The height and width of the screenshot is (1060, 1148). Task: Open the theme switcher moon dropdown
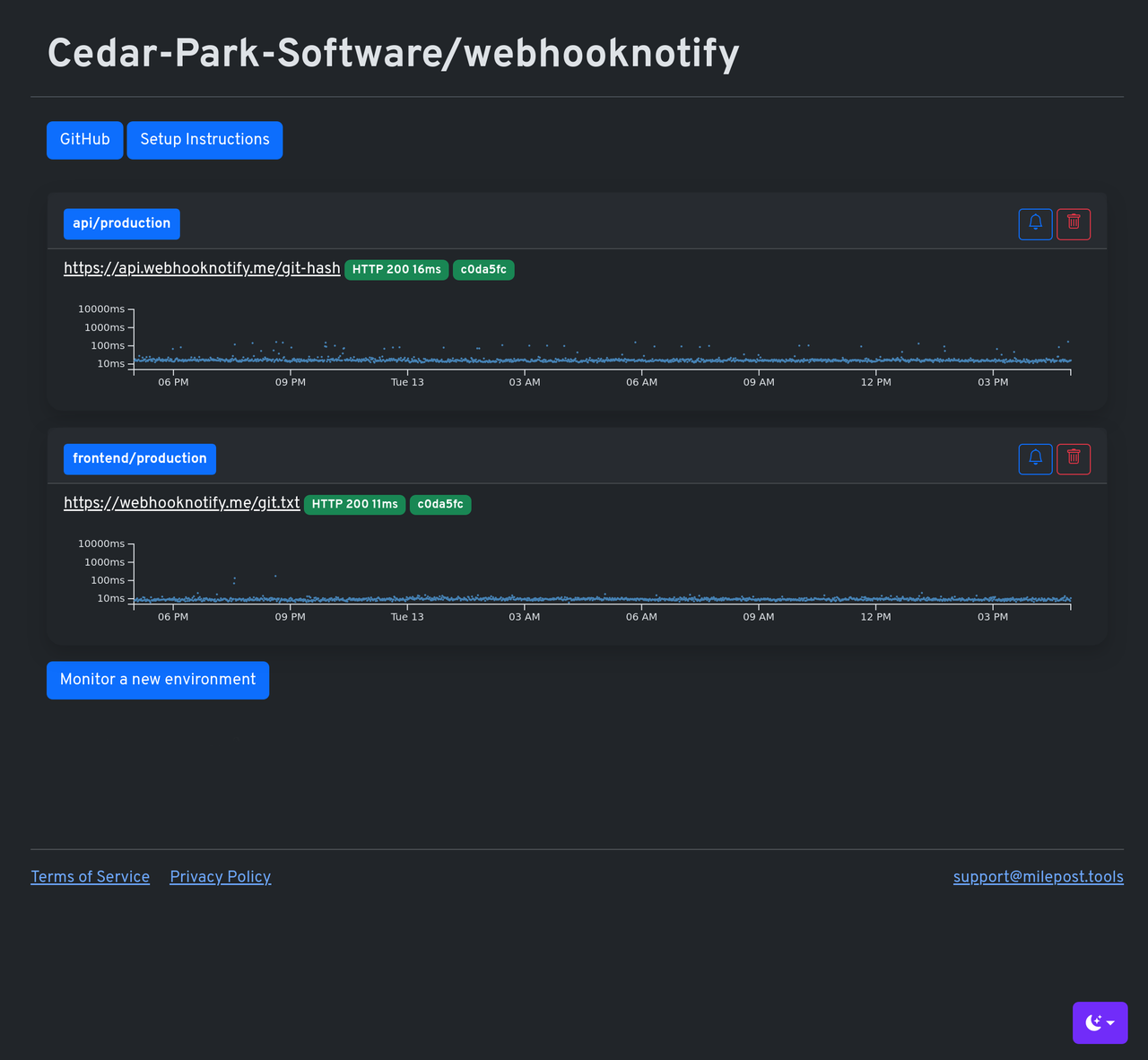[1100, 1022]
